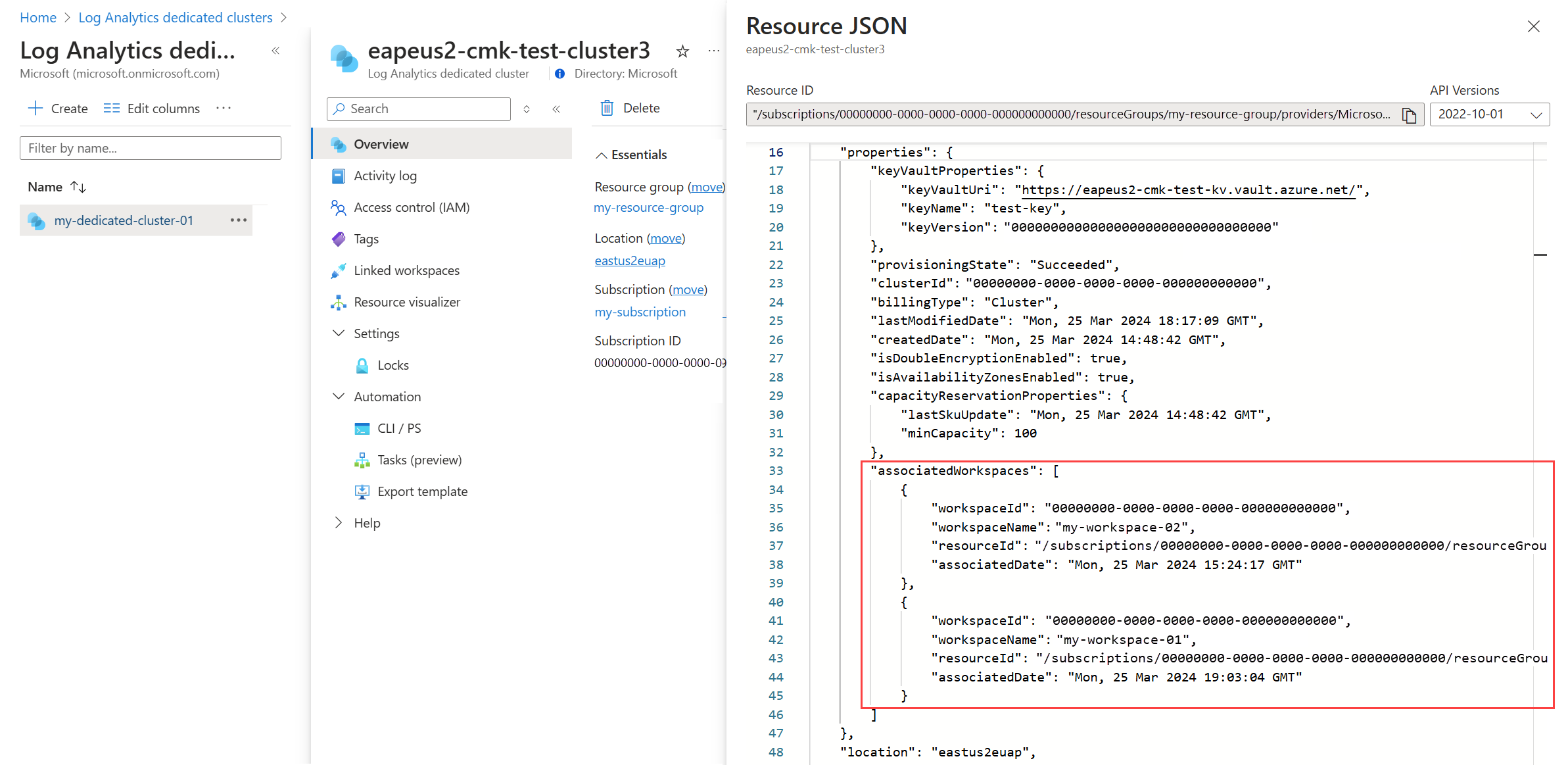Open Linked workspaces
This screenshot has height=765, width=1568.
click(x=406, y=270)
